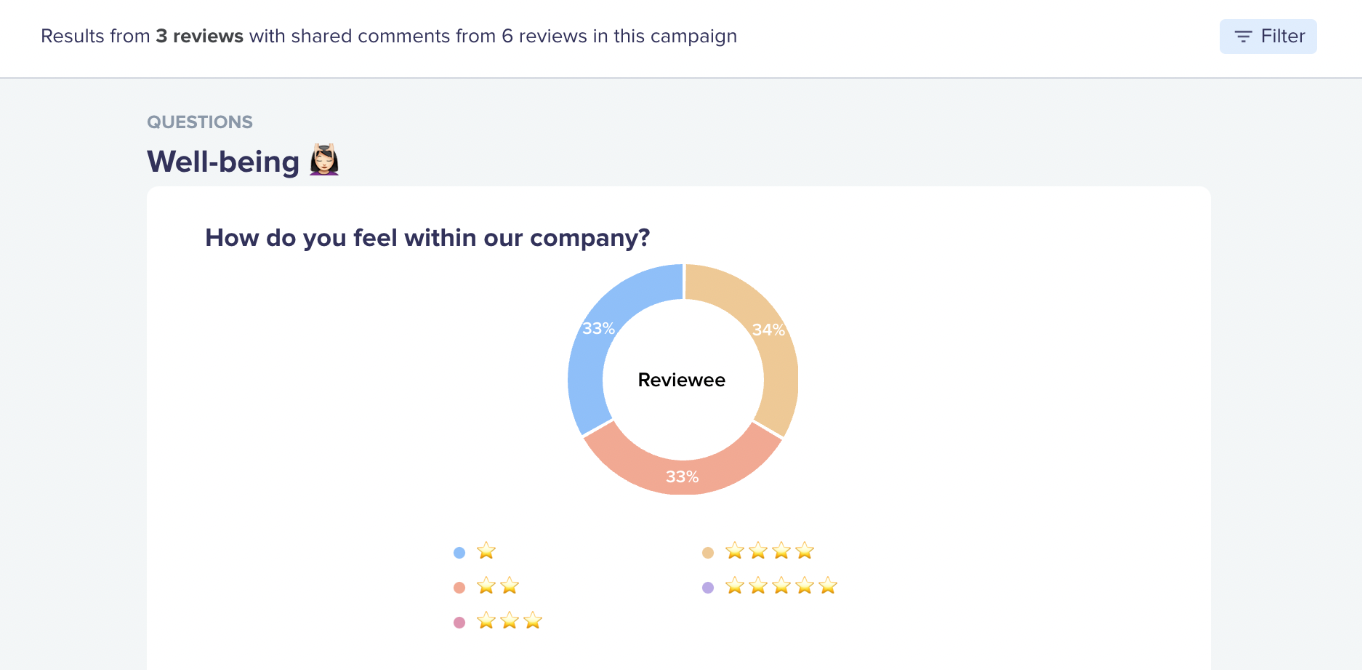
Task: Click the two stars legend entry
Action: point(498,586)
